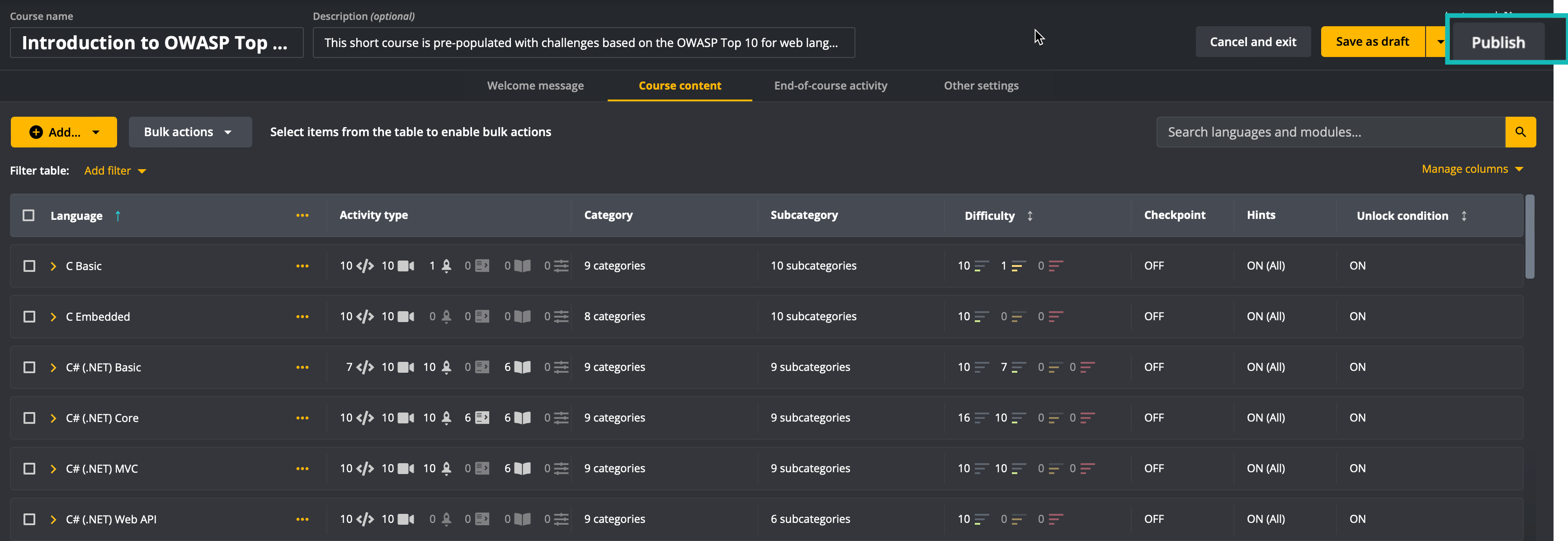Click Language column ascending sort arrow
1568x541 pixels.
pos(118,216)
